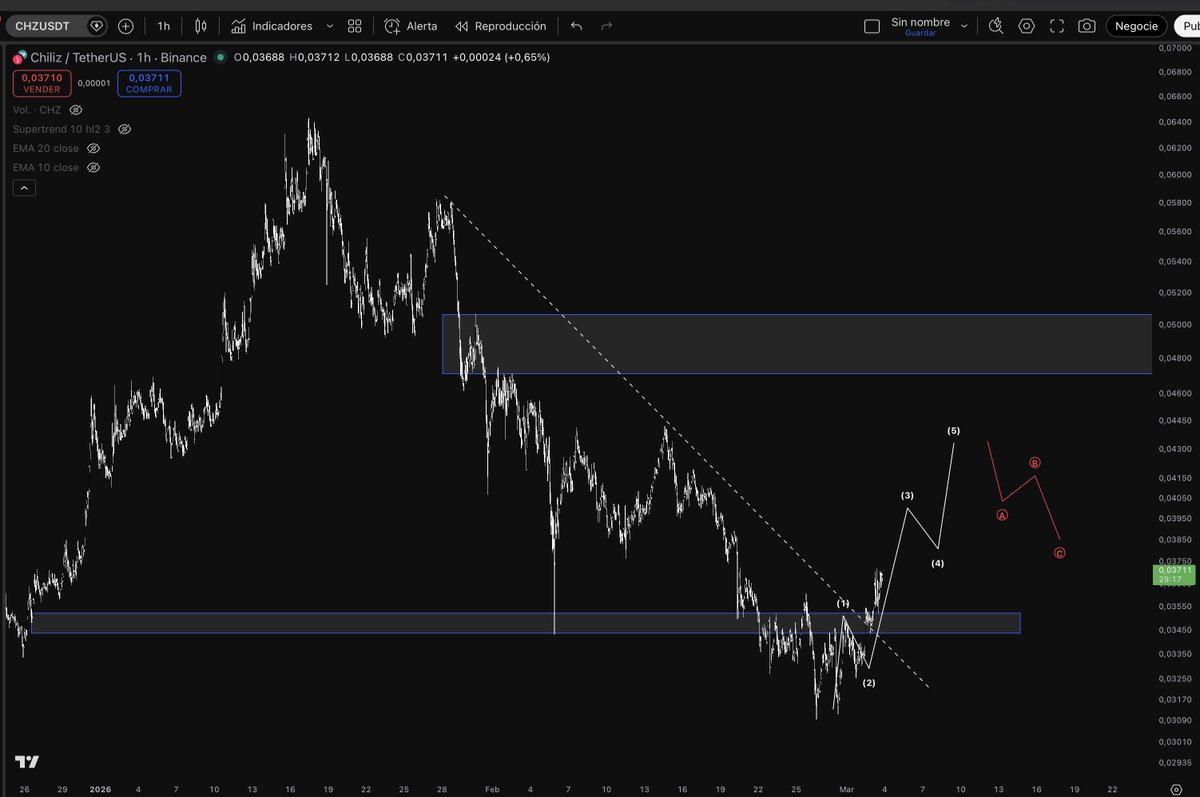The width and height of the screenshot is (1200, 797).
Task: Select the wave (3) label
Action: (907, 496)
